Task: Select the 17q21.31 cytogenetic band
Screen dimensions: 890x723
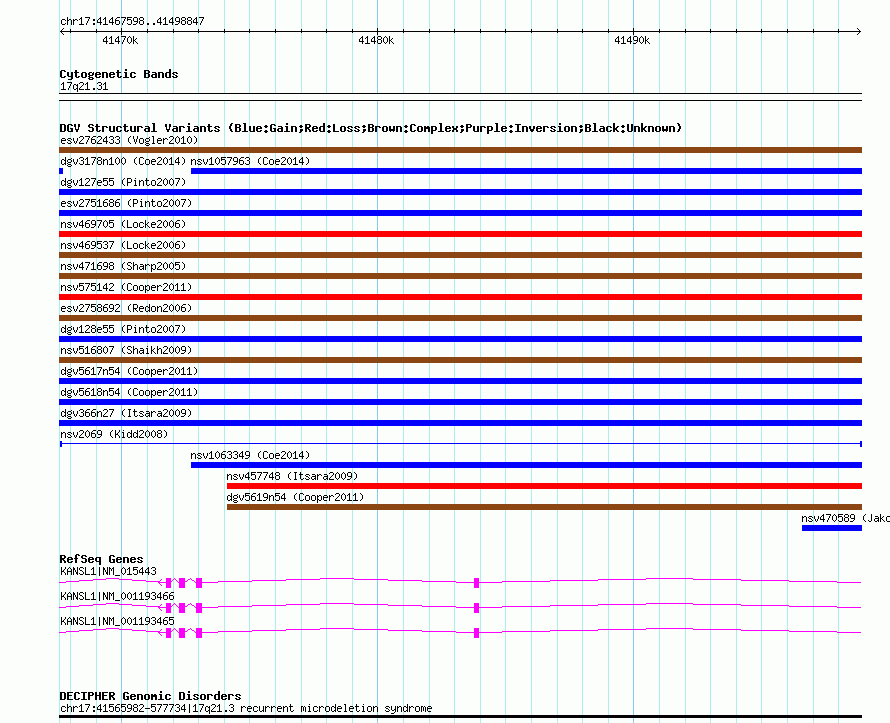Action: [460, 97]
